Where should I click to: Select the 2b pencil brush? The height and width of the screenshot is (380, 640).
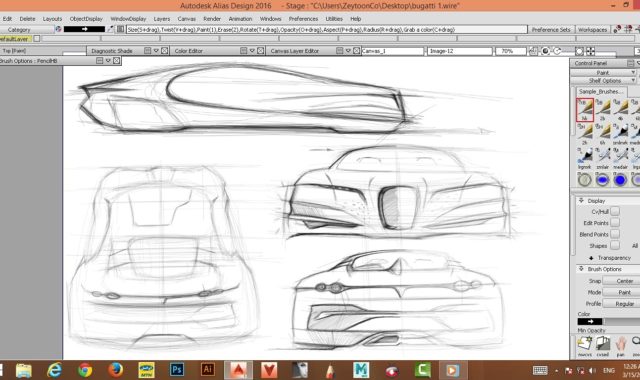pos(602,109)
